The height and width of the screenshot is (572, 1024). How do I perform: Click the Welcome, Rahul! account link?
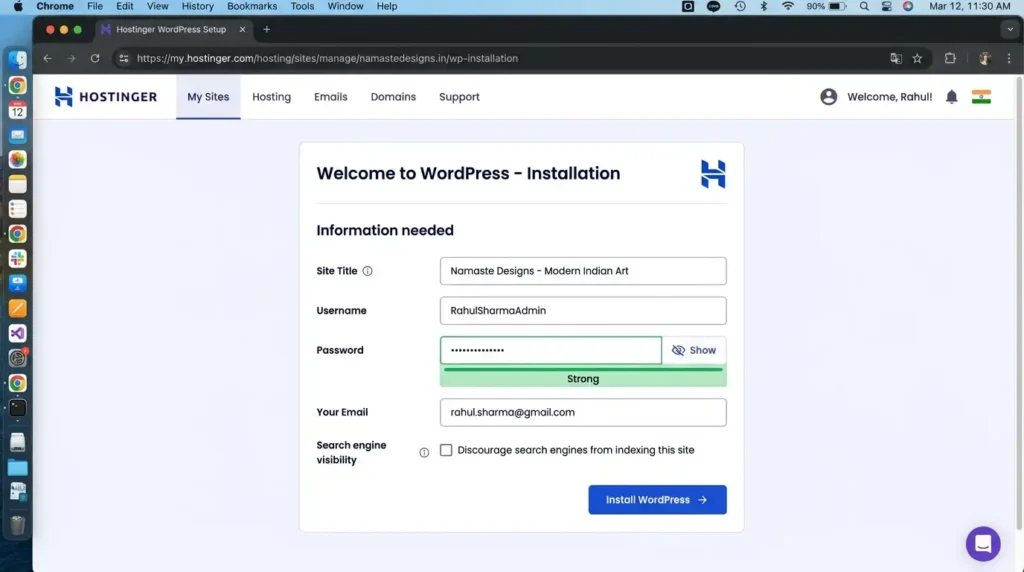pyautogui.click(x=889, y=97)
